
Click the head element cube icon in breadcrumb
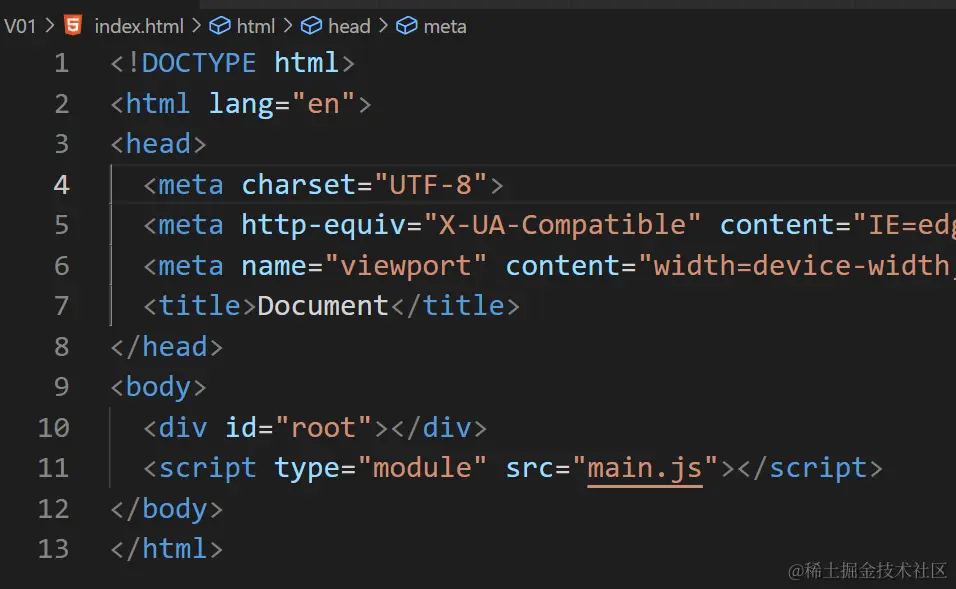[x=312, y=26]
